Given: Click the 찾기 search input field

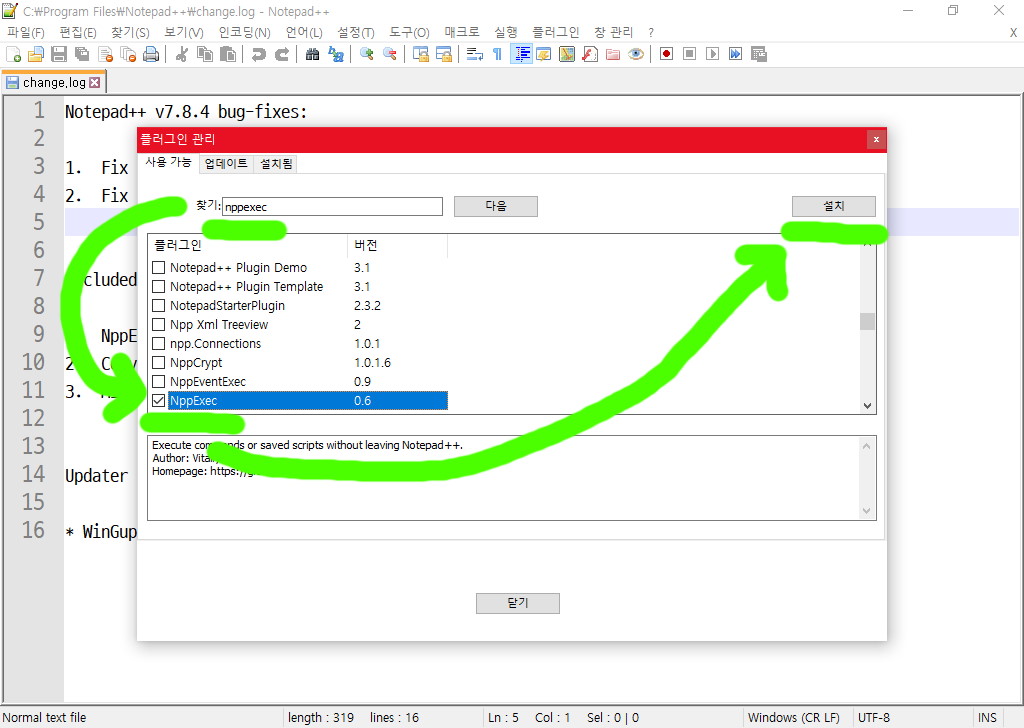Looking at the screenshot, I should pos(332,207).
